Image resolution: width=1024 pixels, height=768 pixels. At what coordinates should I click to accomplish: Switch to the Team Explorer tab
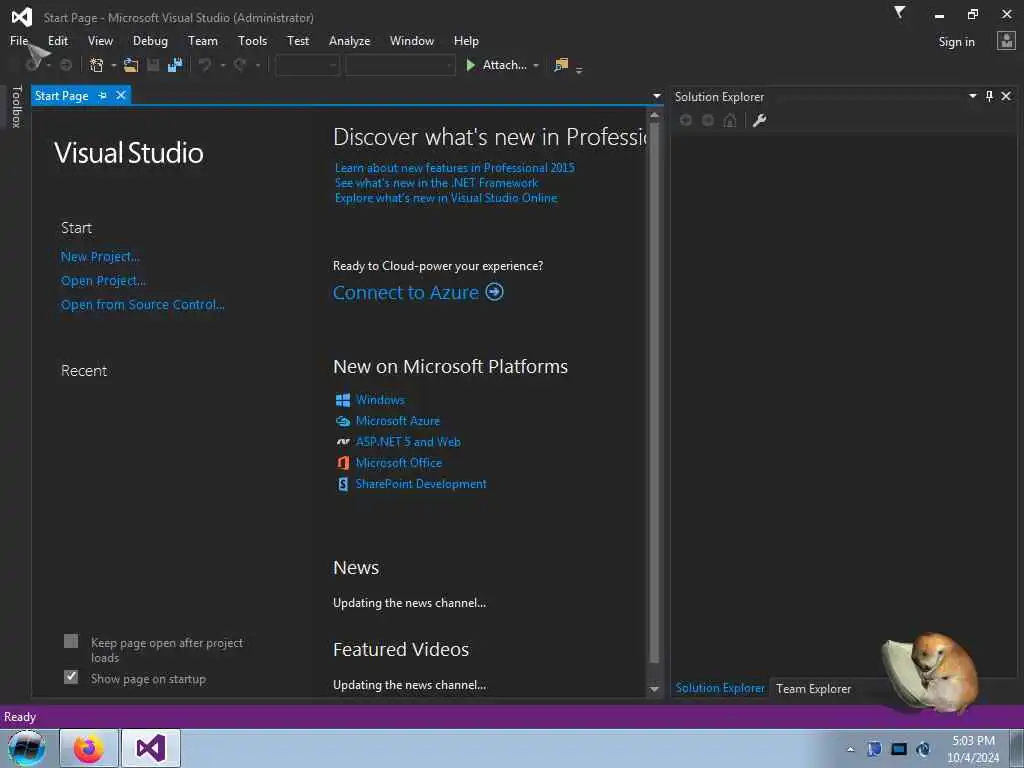tap(814, 688)
